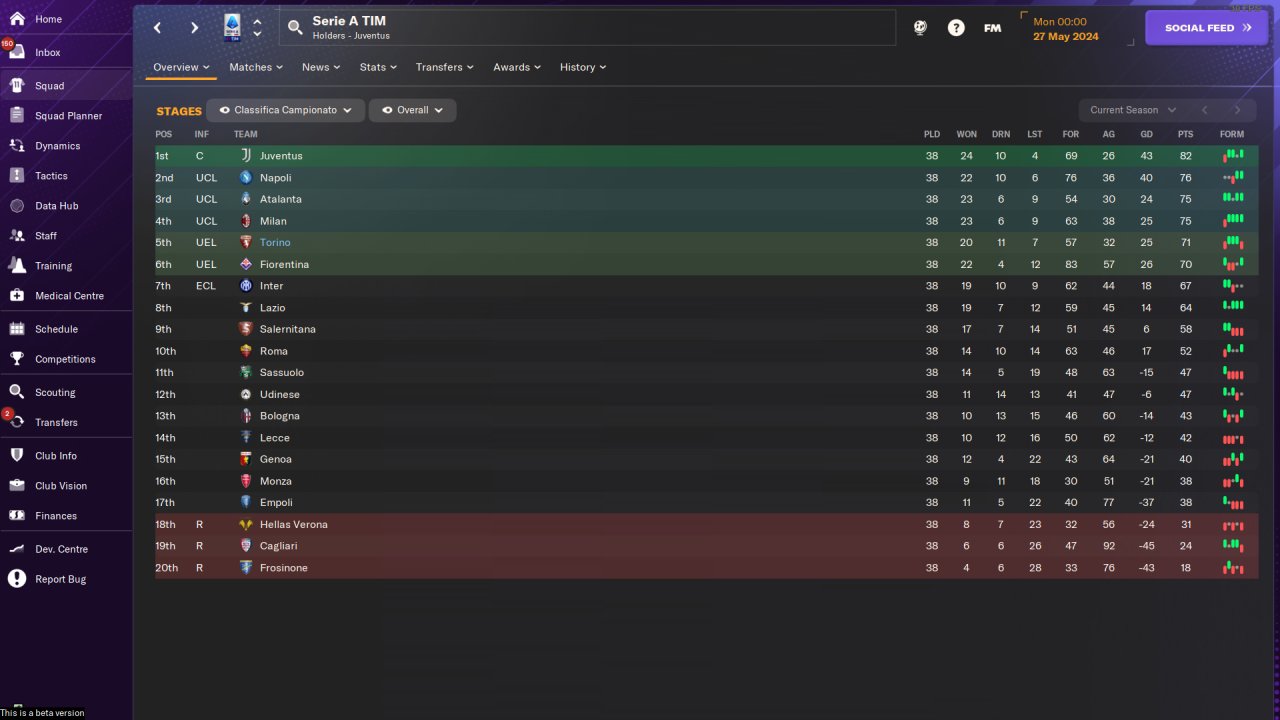Open the Medical Centre icon

click(16, 296)
